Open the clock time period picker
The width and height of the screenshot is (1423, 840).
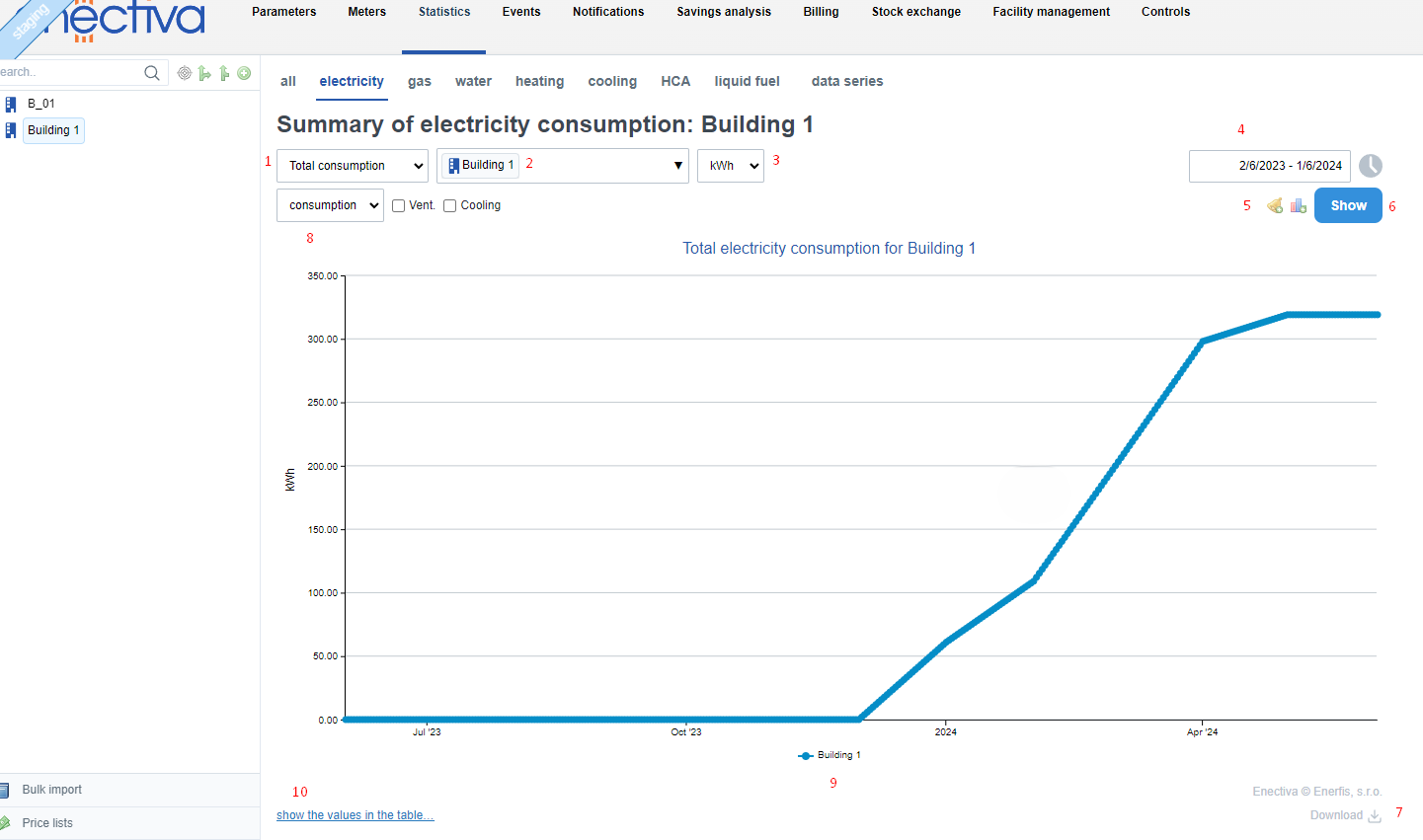point(1370,166)
